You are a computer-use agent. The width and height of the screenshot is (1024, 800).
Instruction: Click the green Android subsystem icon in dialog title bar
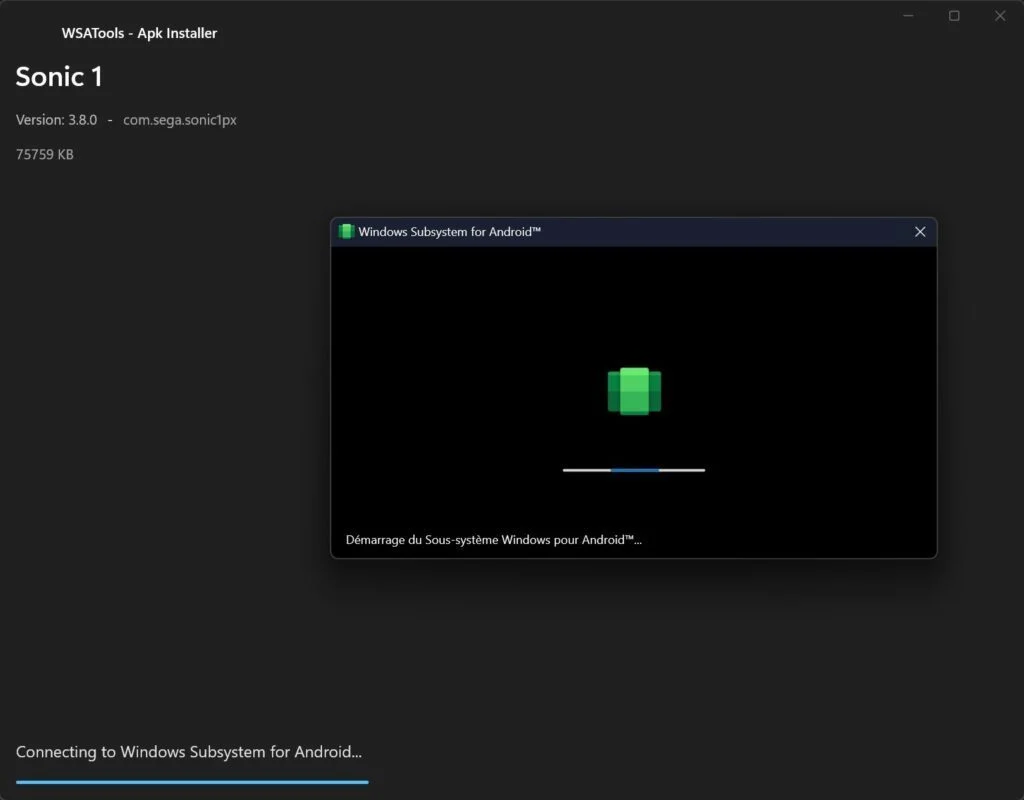coord(346,231)
